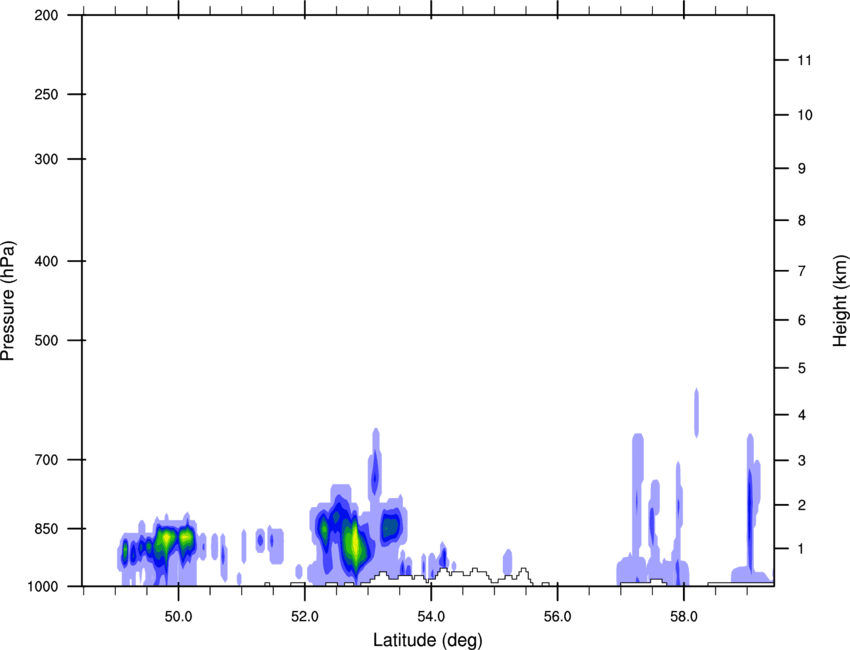Select the 700 pressure tick label
Viewport: 850px width, 650px height.
click(x=46, y=460)
